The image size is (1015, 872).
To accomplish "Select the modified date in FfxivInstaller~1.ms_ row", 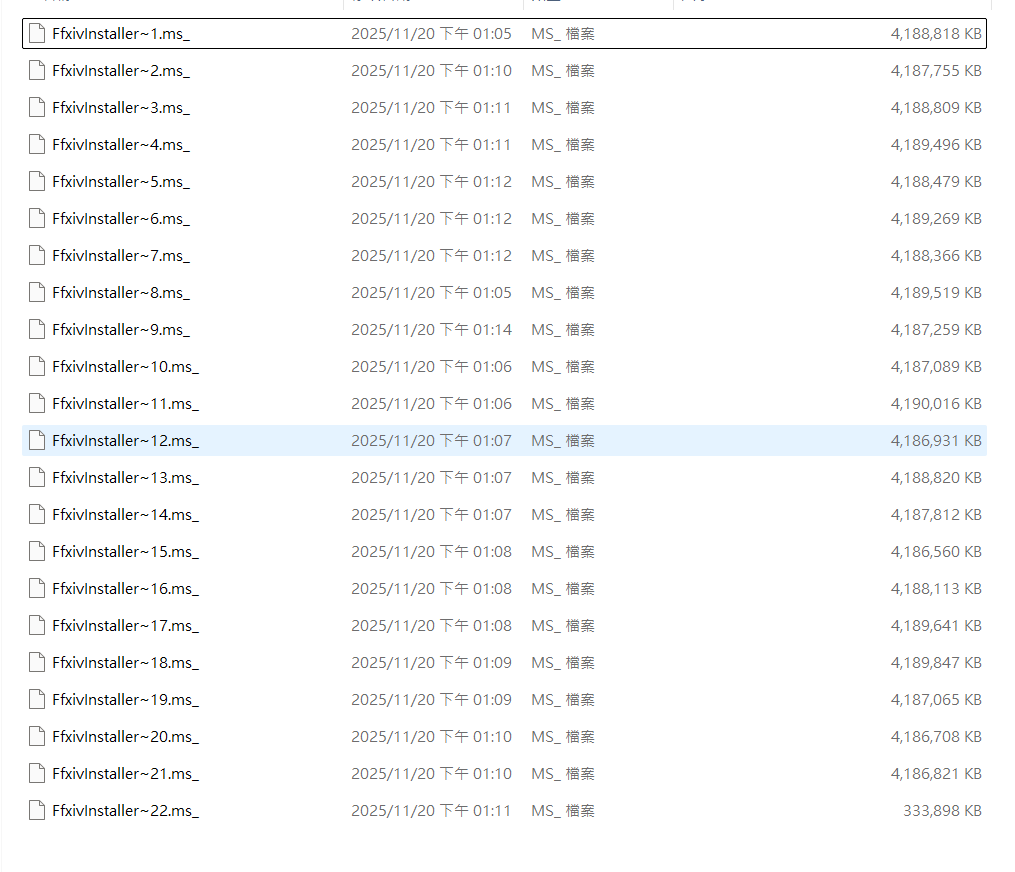I will [431, 34].
